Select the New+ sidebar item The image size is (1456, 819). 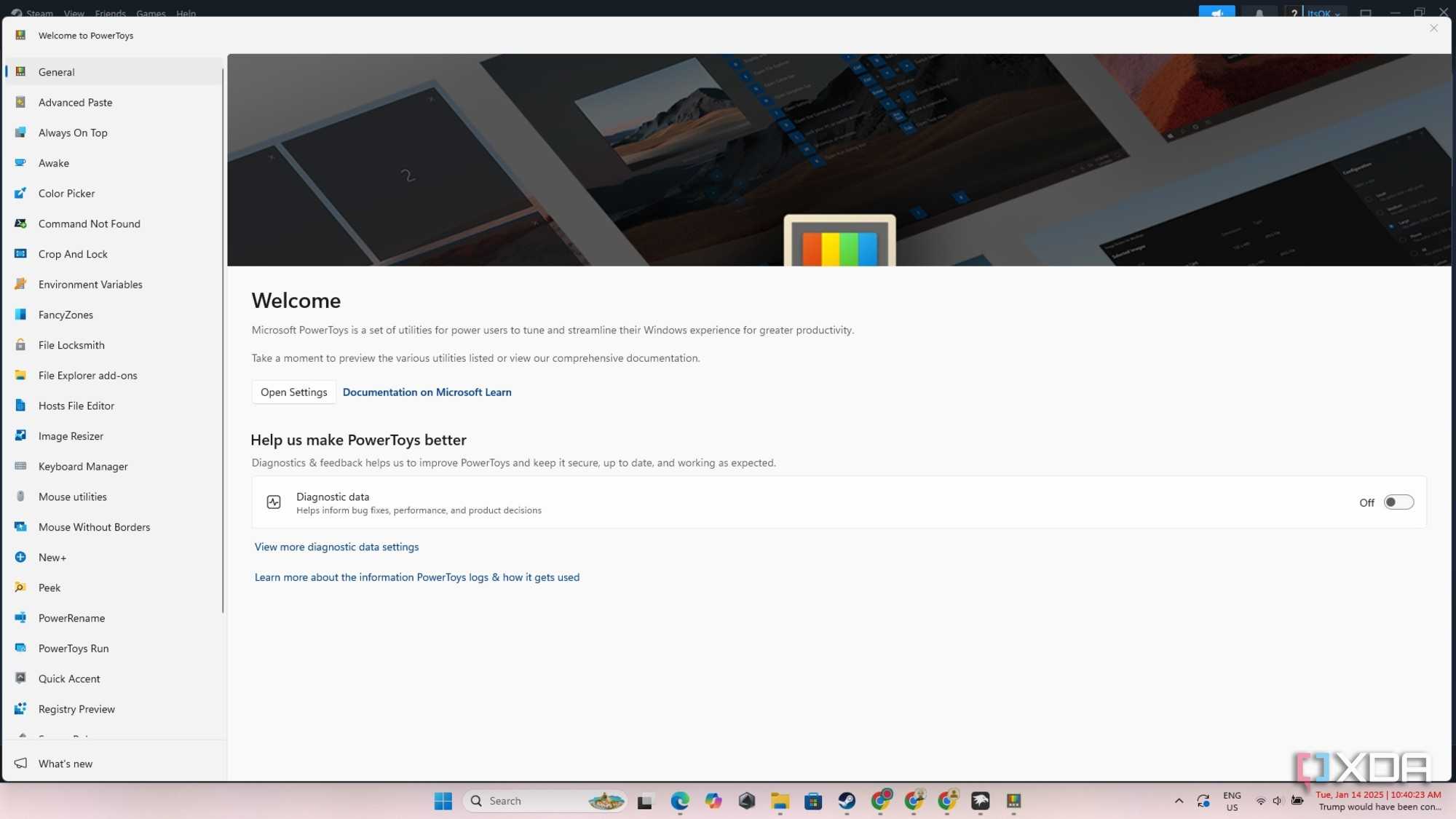point(113,558)
